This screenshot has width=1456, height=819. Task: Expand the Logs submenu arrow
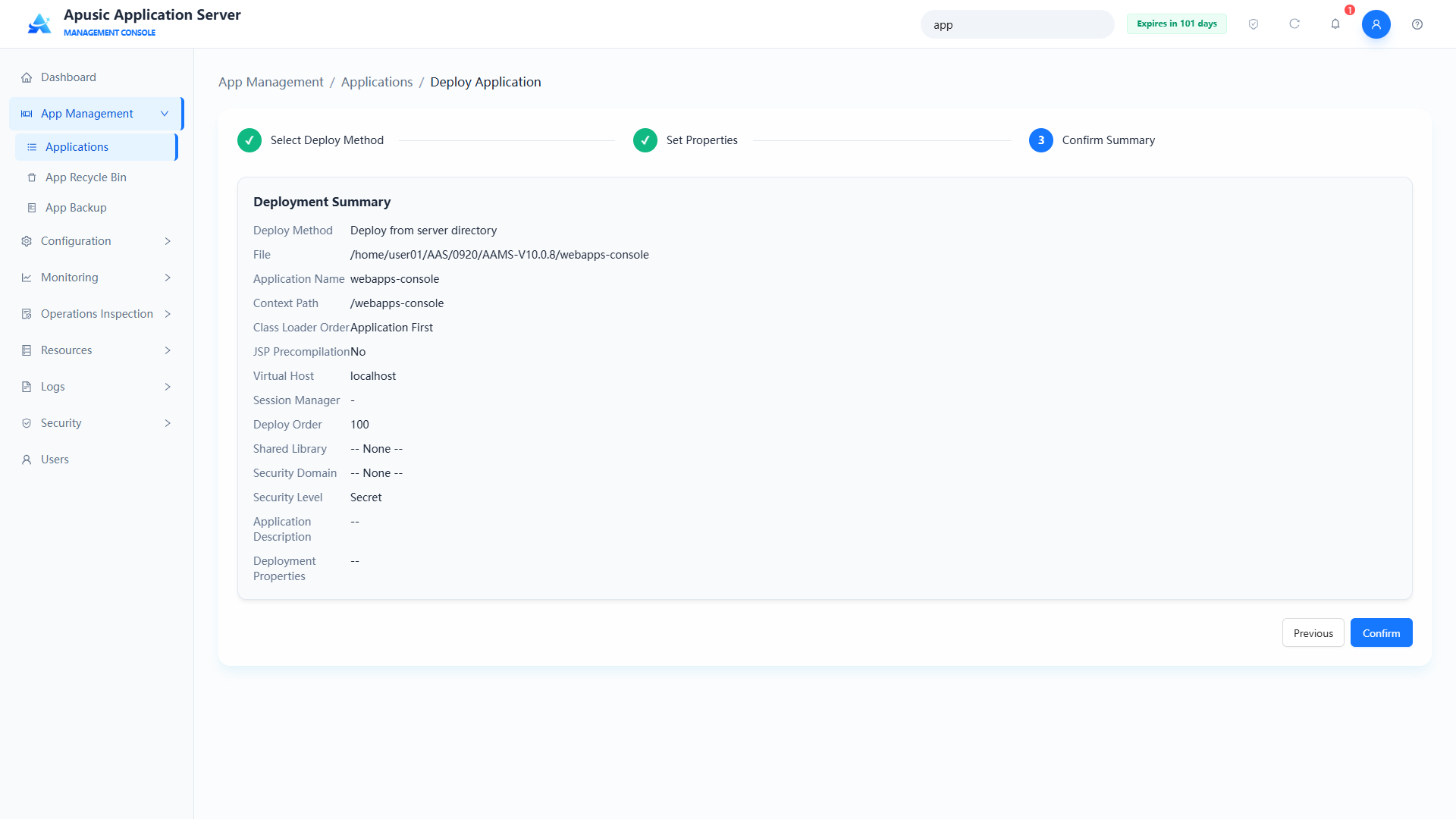[x=168, y=387]
